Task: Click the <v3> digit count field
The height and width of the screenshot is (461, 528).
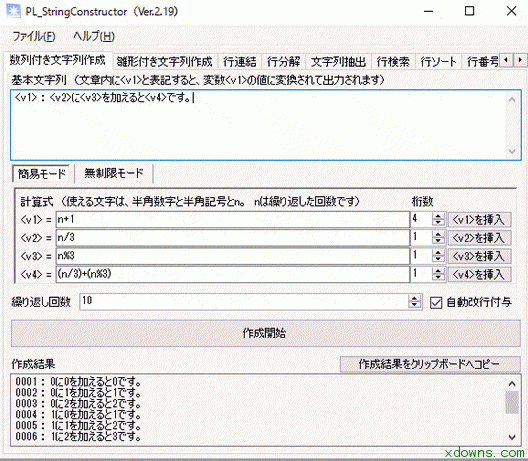Action: (x=421, y=256)
